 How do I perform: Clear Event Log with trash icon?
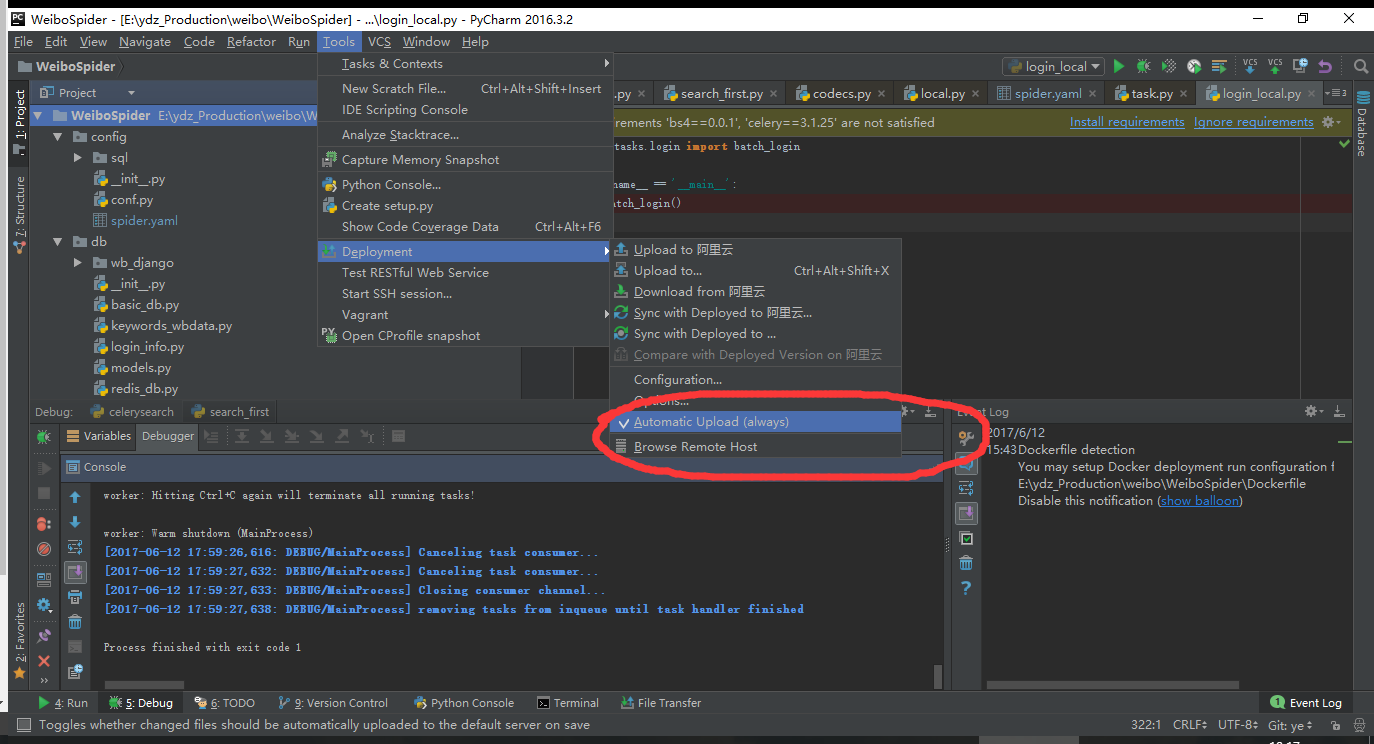[966, 563]
